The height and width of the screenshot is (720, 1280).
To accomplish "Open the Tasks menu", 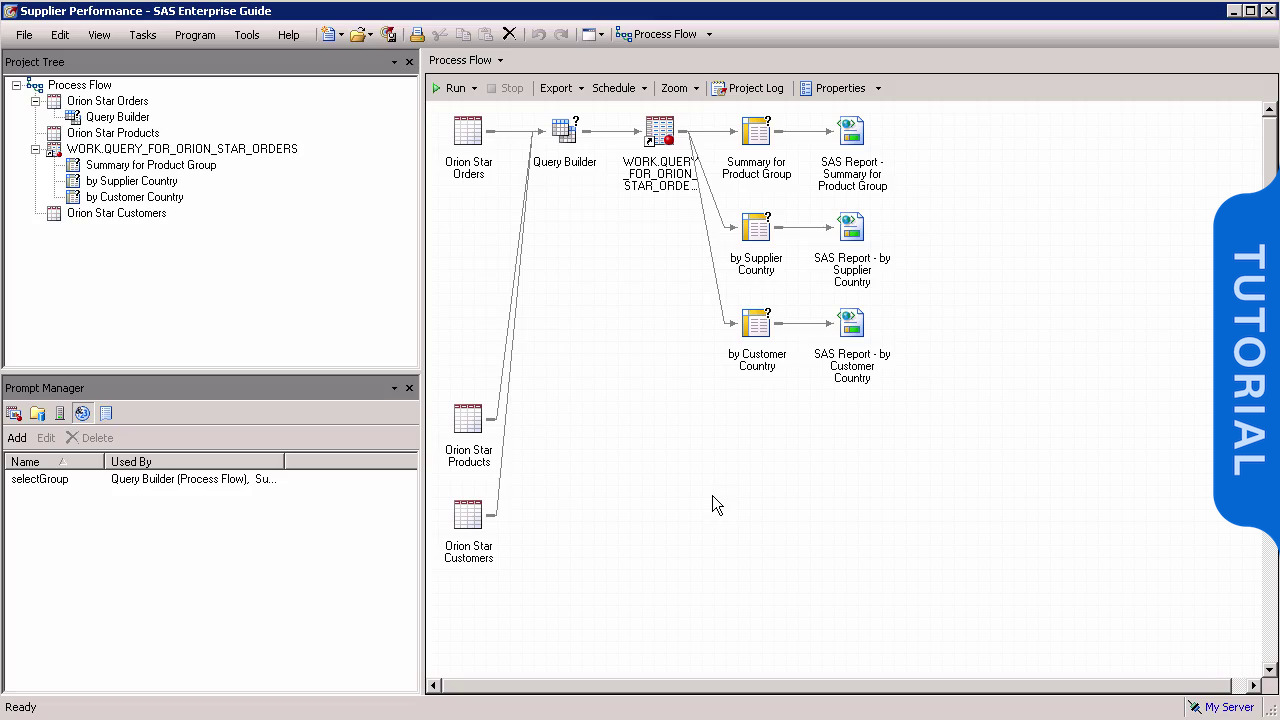I will coord(143,35).
